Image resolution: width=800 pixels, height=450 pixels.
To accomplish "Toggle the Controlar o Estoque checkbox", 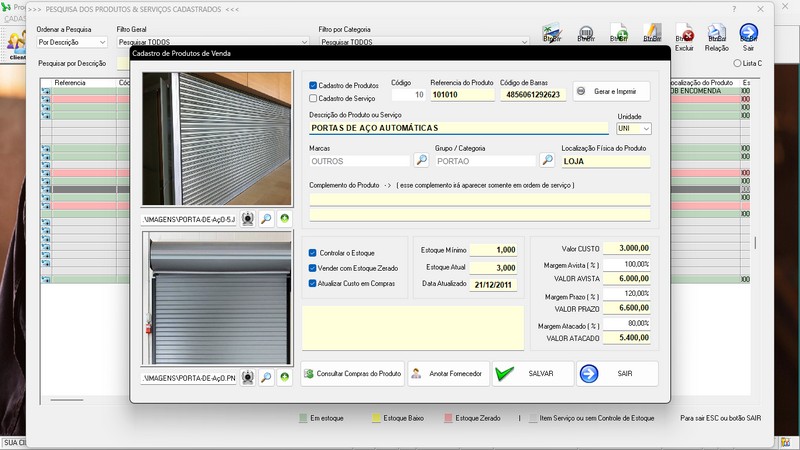I will click(312, 253).
